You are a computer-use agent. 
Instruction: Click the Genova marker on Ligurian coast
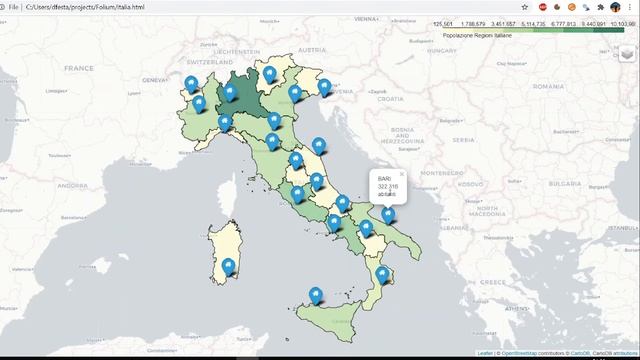pyautogui.click(x=225, y=123)
